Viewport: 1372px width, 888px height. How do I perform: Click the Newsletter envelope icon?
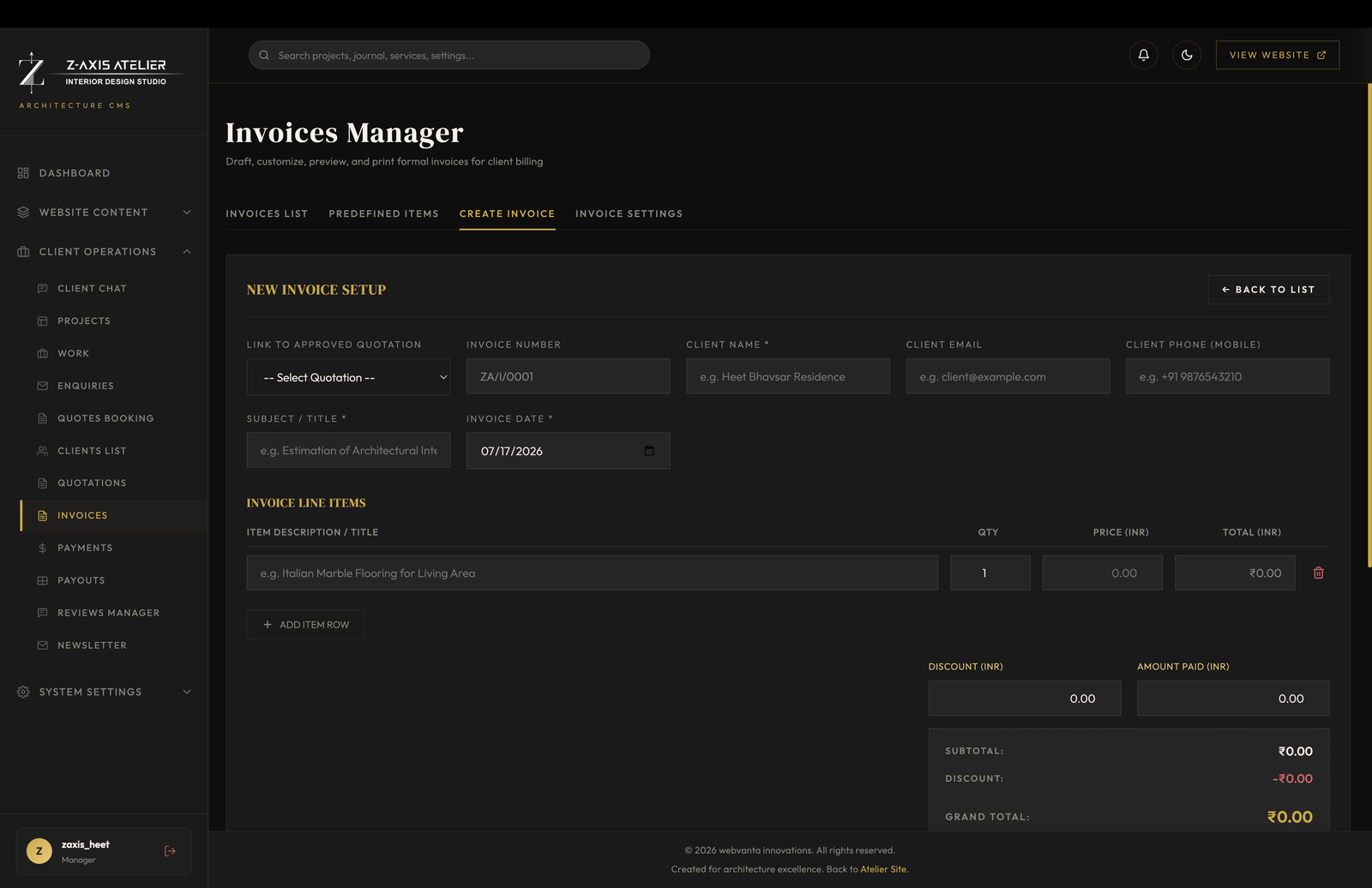pyautogui.click(x=43, y=645)
